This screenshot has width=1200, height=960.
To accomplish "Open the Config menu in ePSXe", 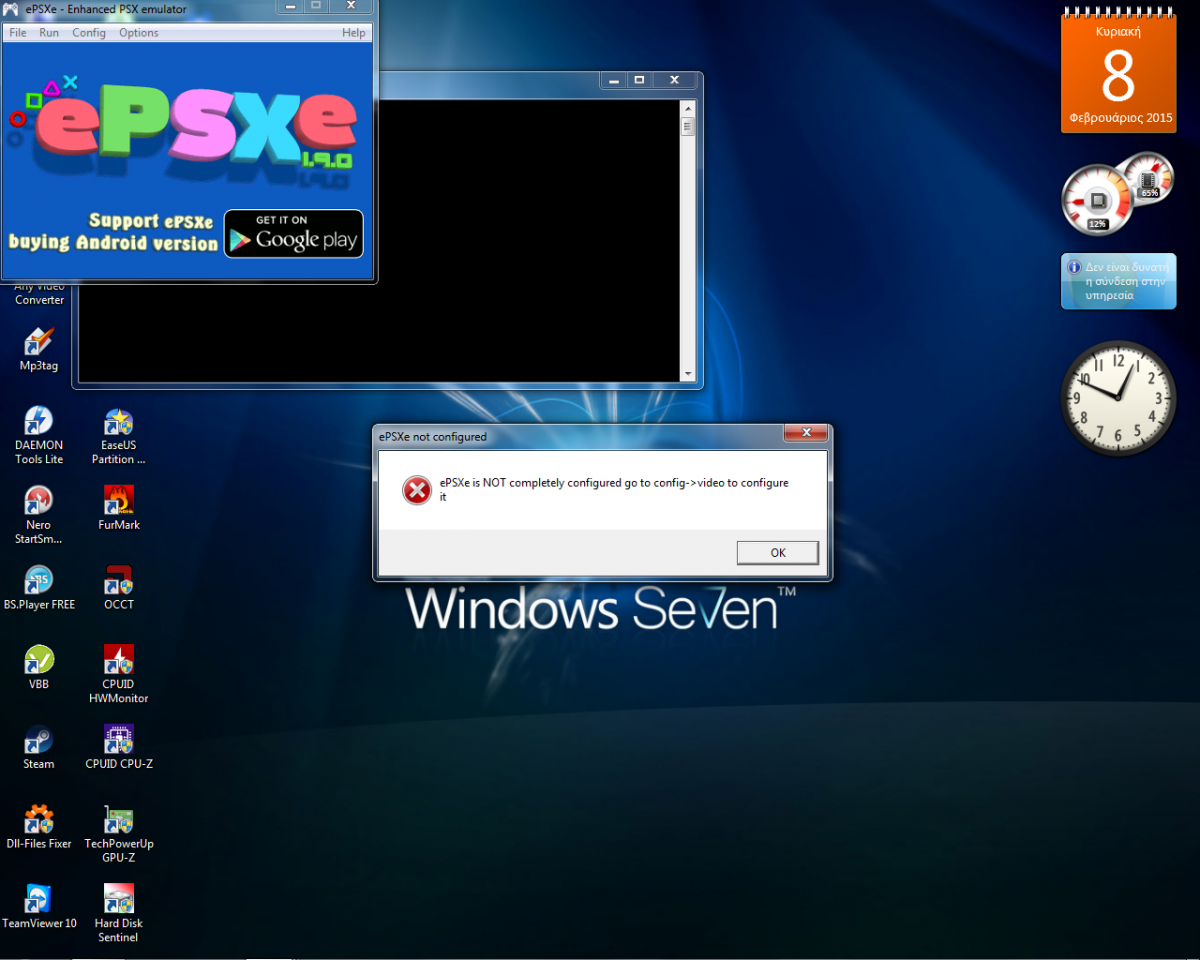I will pyautogui.click(x=89, y=33).
